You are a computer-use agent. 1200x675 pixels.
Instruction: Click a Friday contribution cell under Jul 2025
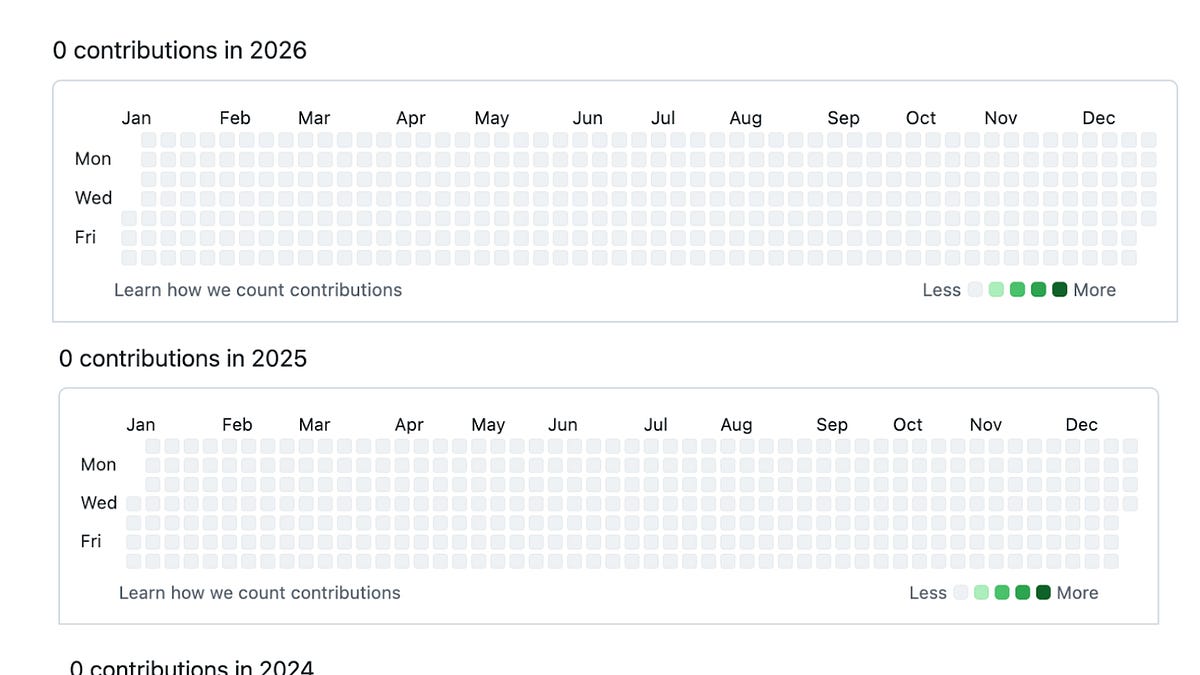(x=655, y=542)
